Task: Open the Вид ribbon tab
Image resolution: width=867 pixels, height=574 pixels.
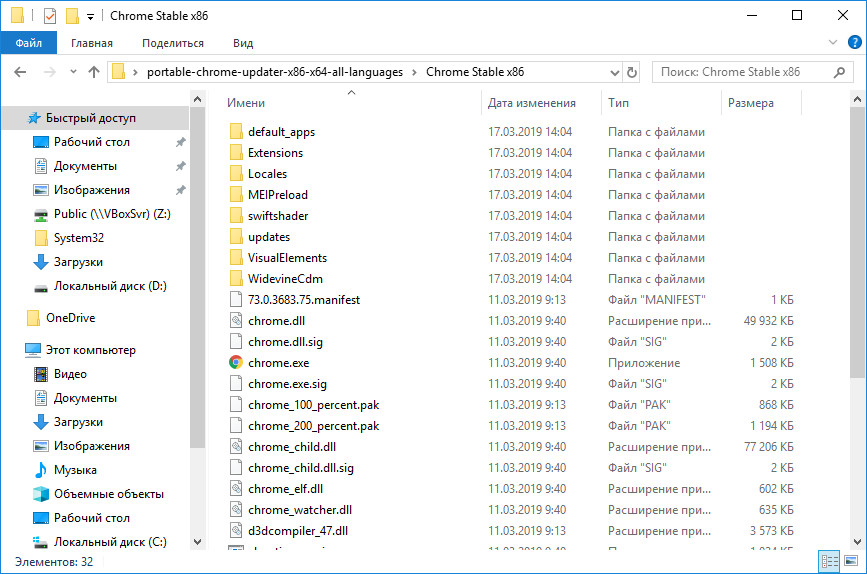Action: point(243,43)
